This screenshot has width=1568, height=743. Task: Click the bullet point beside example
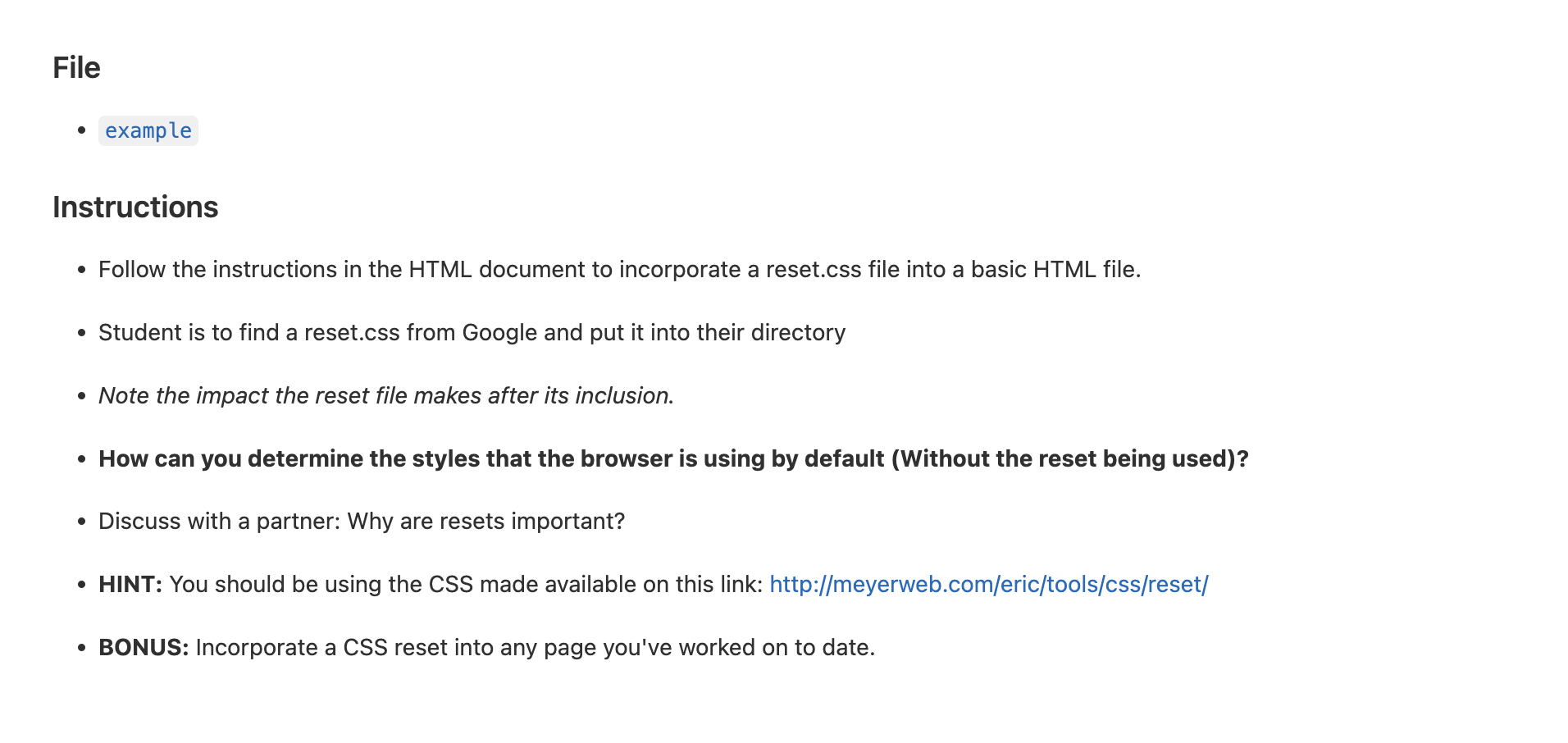point(81,131)
